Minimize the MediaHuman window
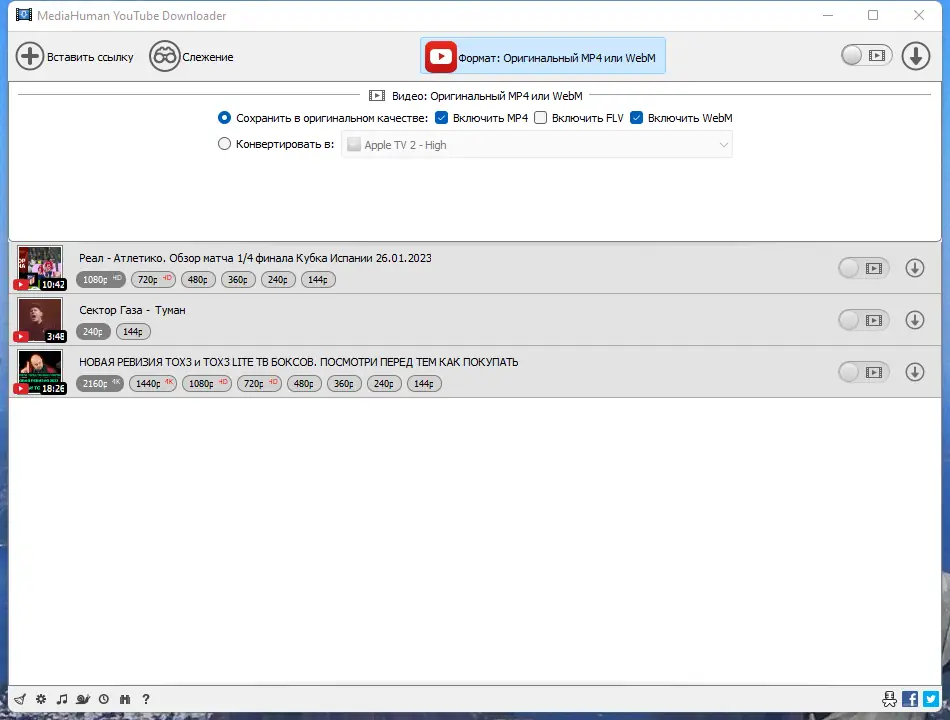This screenshot has height=720, width=950. pos(828,15)
